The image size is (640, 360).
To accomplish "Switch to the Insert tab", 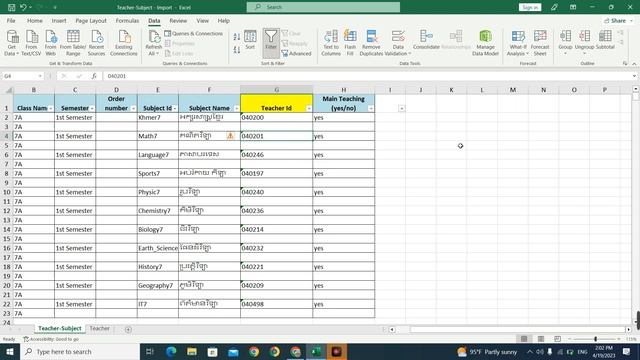I will click(x=59, y=20).
